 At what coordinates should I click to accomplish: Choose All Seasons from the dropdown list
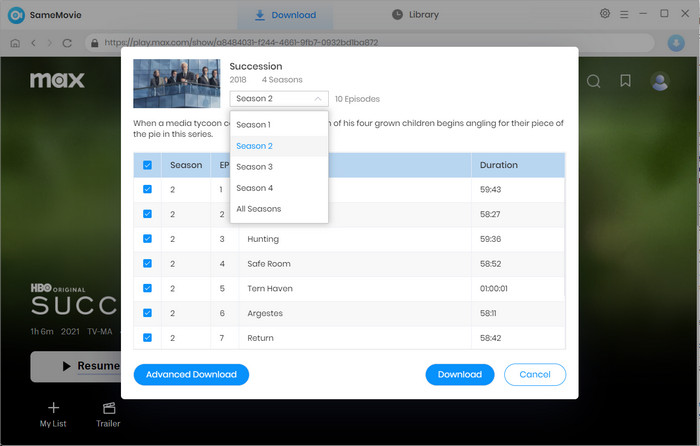(x=258, y=209)
